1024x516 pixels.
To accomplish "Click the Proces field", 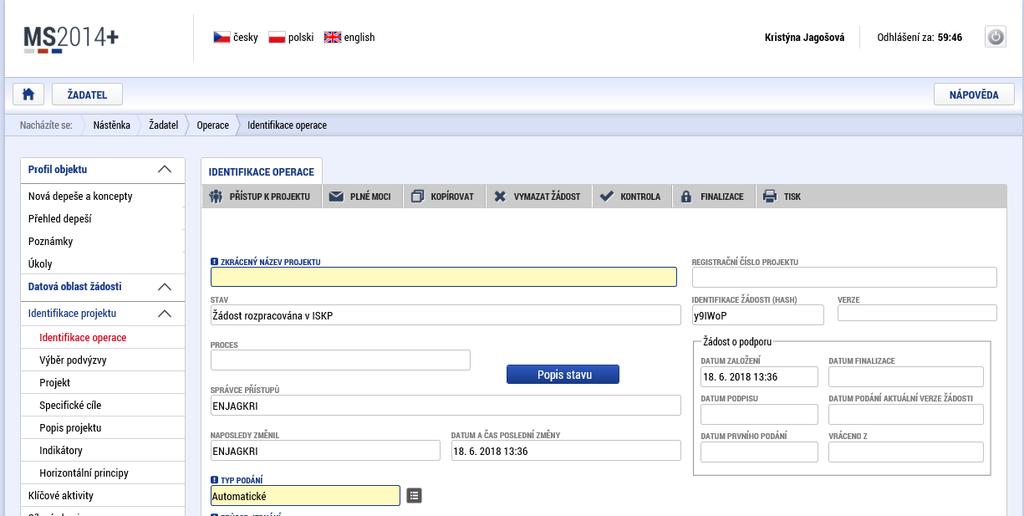I will click(340, 360).
